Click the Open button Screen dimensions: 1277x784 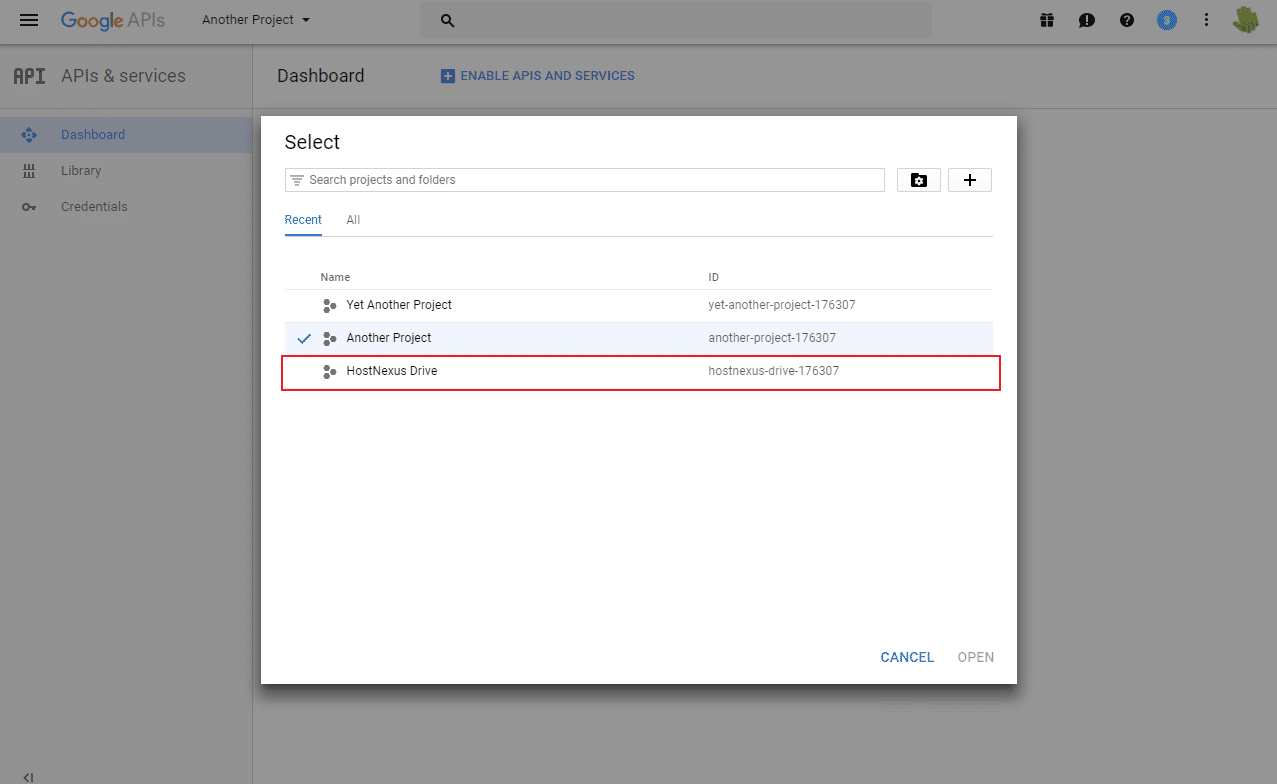tap(976, 657)
